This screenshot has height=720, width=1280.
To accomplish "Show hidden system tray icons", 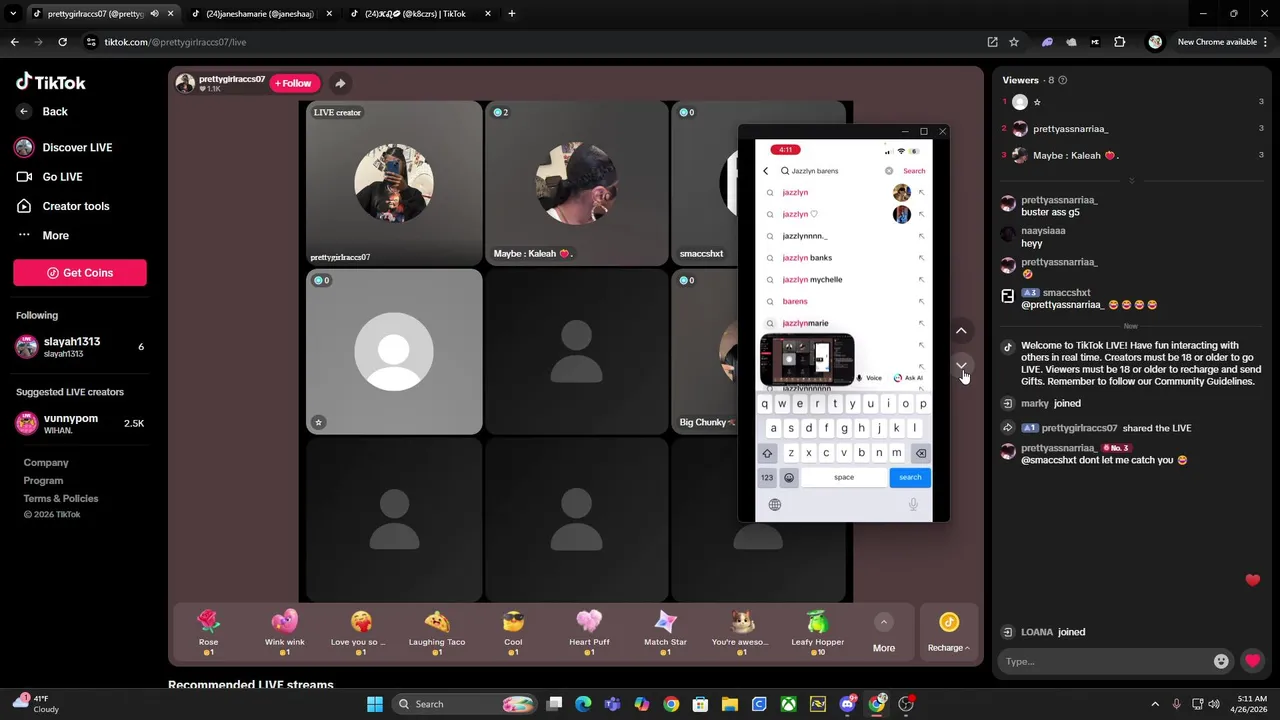I will 1155,704.
